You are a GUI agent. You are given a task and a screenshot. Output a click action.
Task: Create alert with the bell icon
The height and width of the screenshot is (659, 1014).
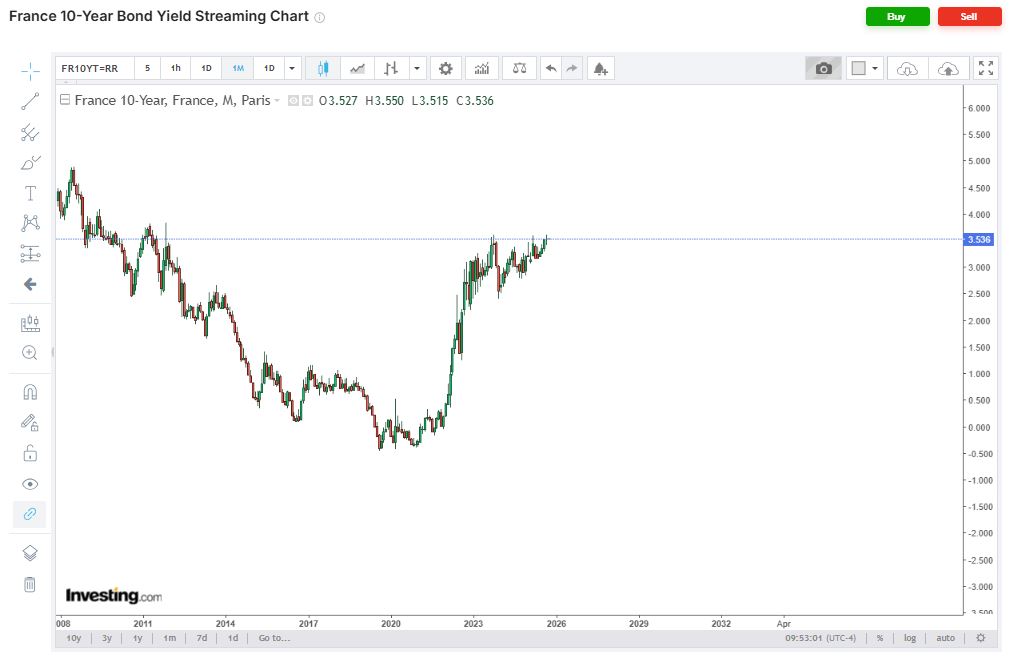coord(601,68)
